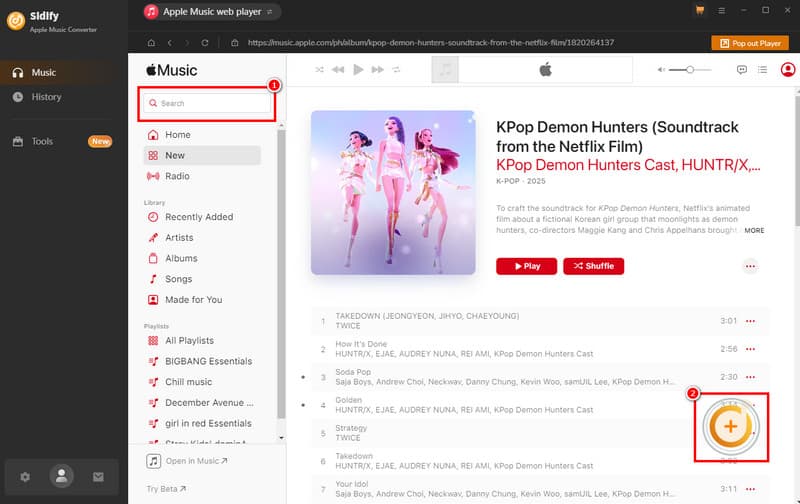Click the now-playing artwork placeholder
Viewport: 800px width, 504px height.
(445, 69)
